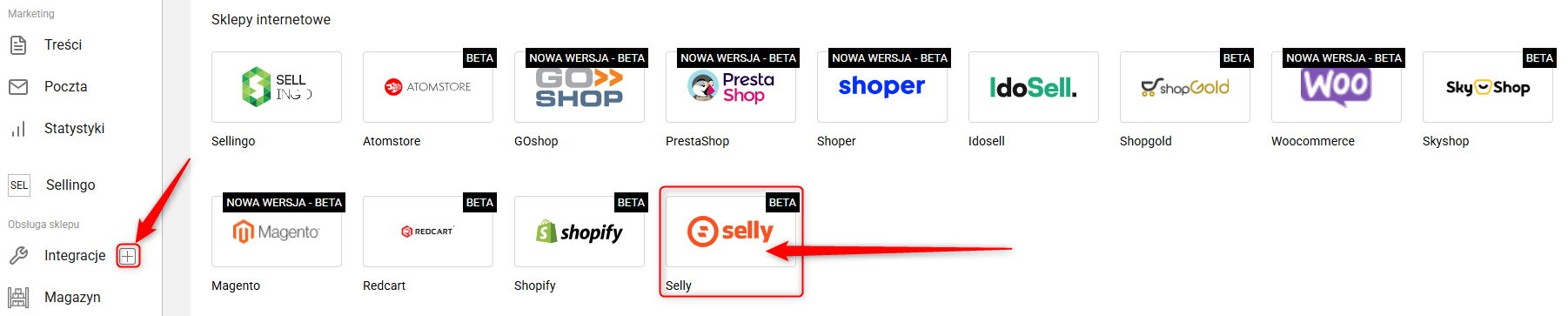Click the Atomstore text label

click(392, 141)
